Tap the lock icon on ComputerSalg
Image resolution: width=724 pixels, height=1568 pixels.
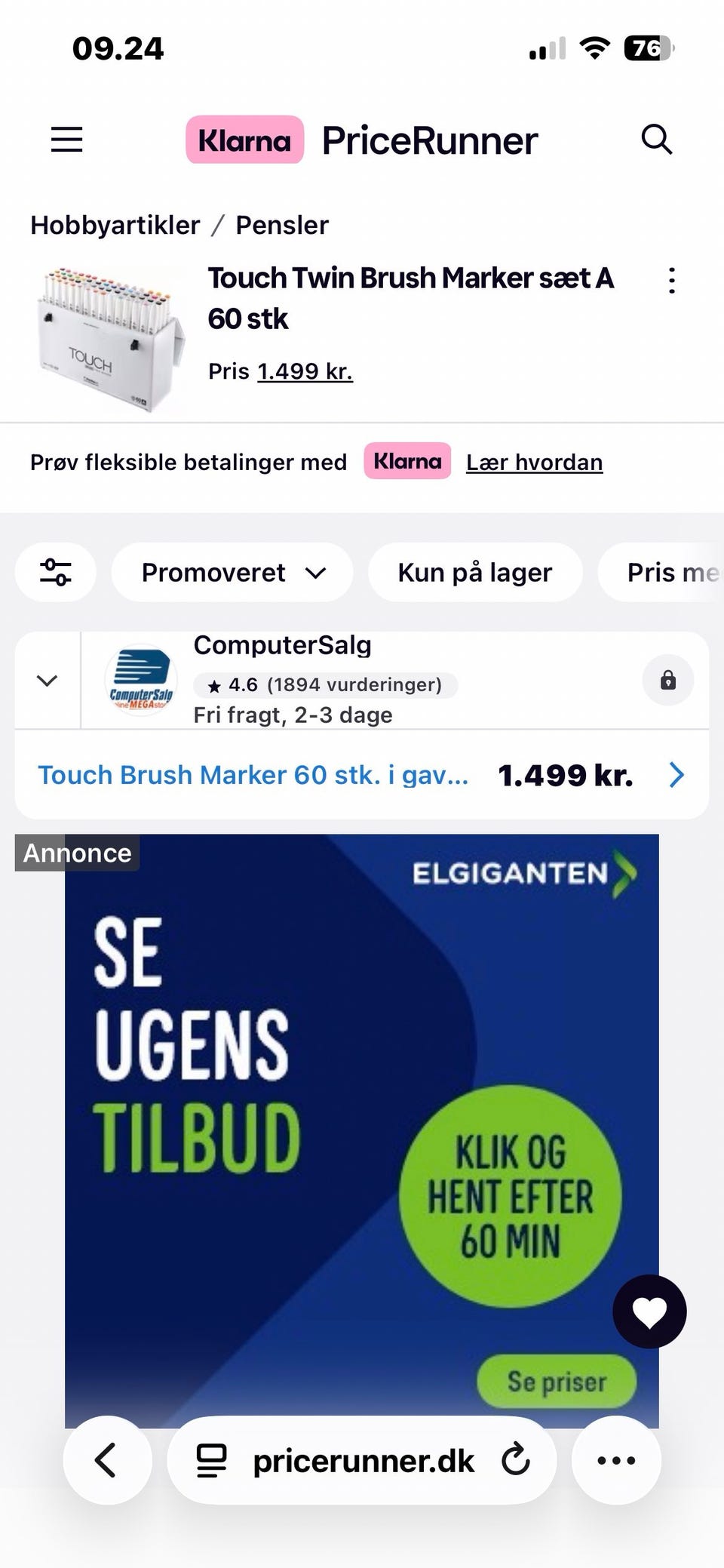[x=668, y=681]
